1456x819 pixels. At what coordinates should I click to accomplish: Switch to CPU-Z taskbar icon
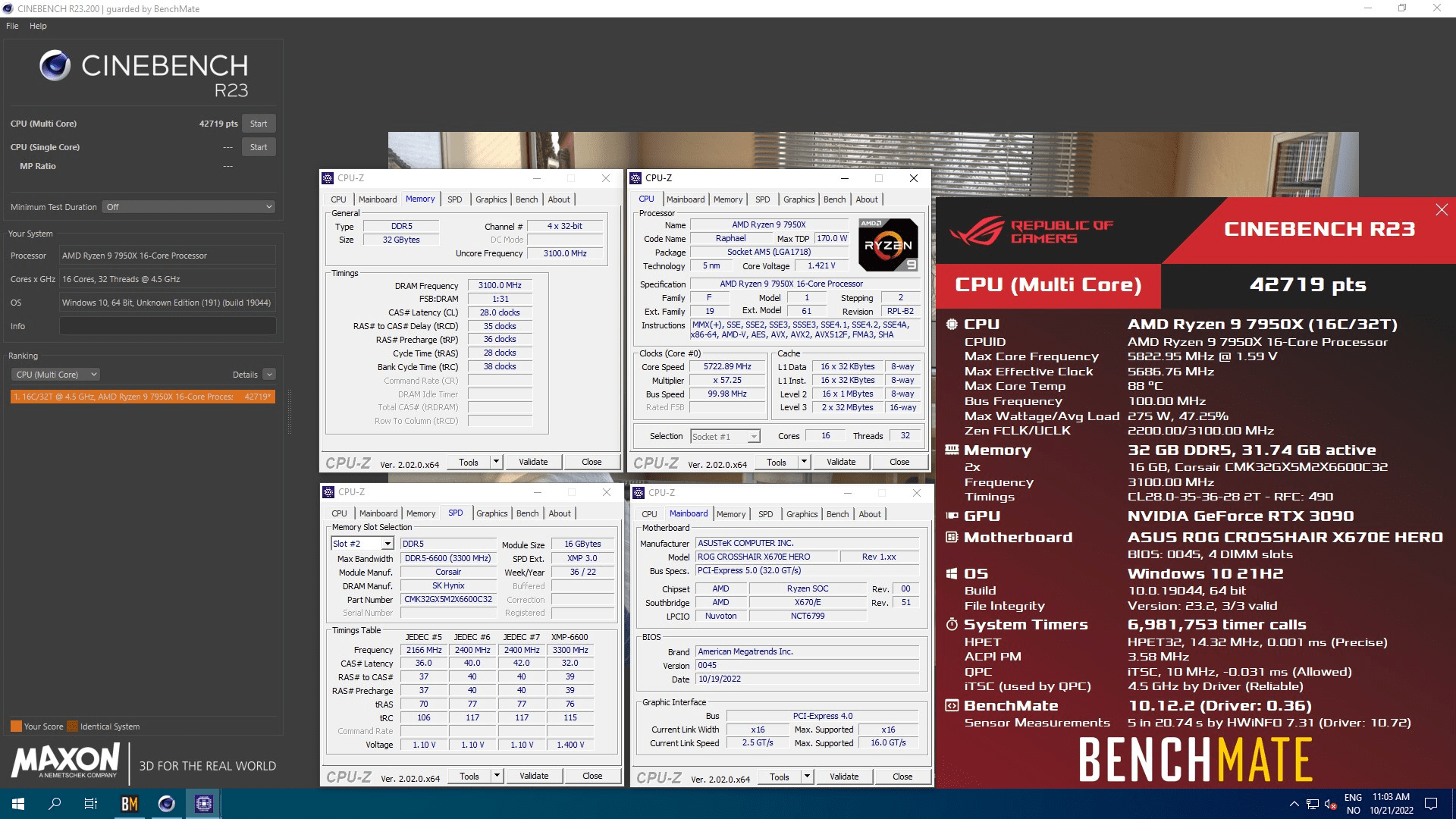click(203, 804)
